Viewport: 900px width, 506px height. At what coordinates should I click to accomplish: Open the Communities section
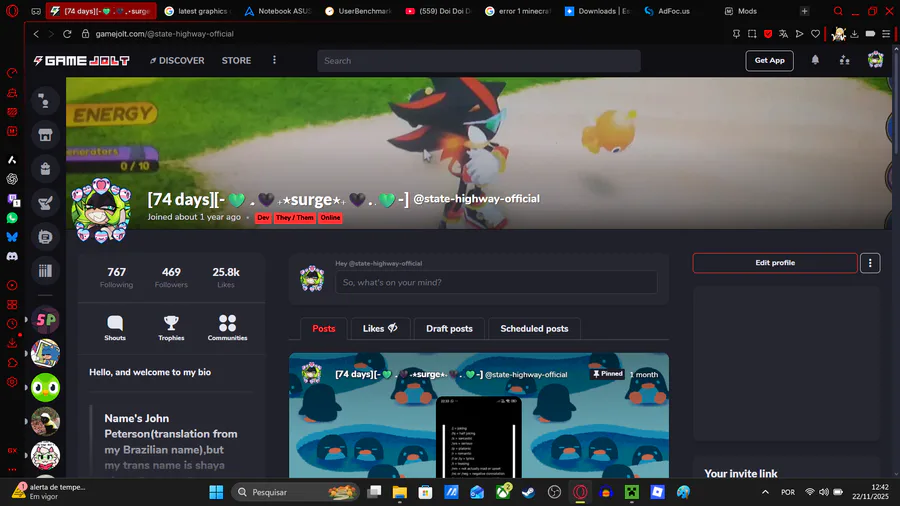coord(227,328)
